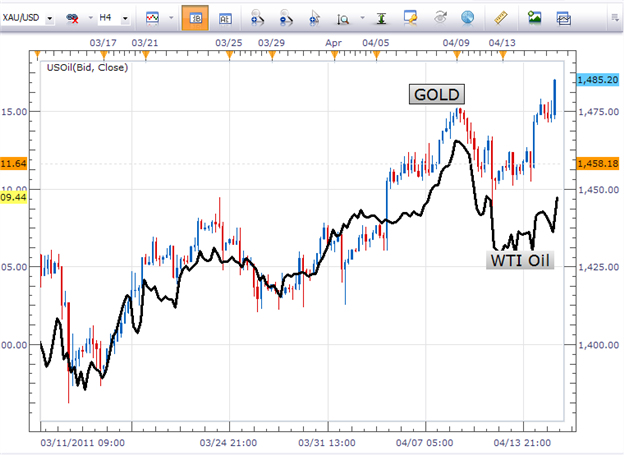Click the vertical auto-scale icon
Screen dimensions: 624x455
tap(381, 18)
